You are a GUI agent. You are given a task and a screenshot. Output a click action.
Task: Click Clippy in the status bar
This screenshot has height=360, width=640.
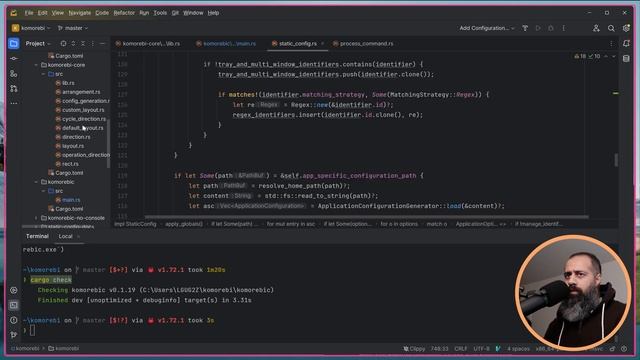pos(414,349)
